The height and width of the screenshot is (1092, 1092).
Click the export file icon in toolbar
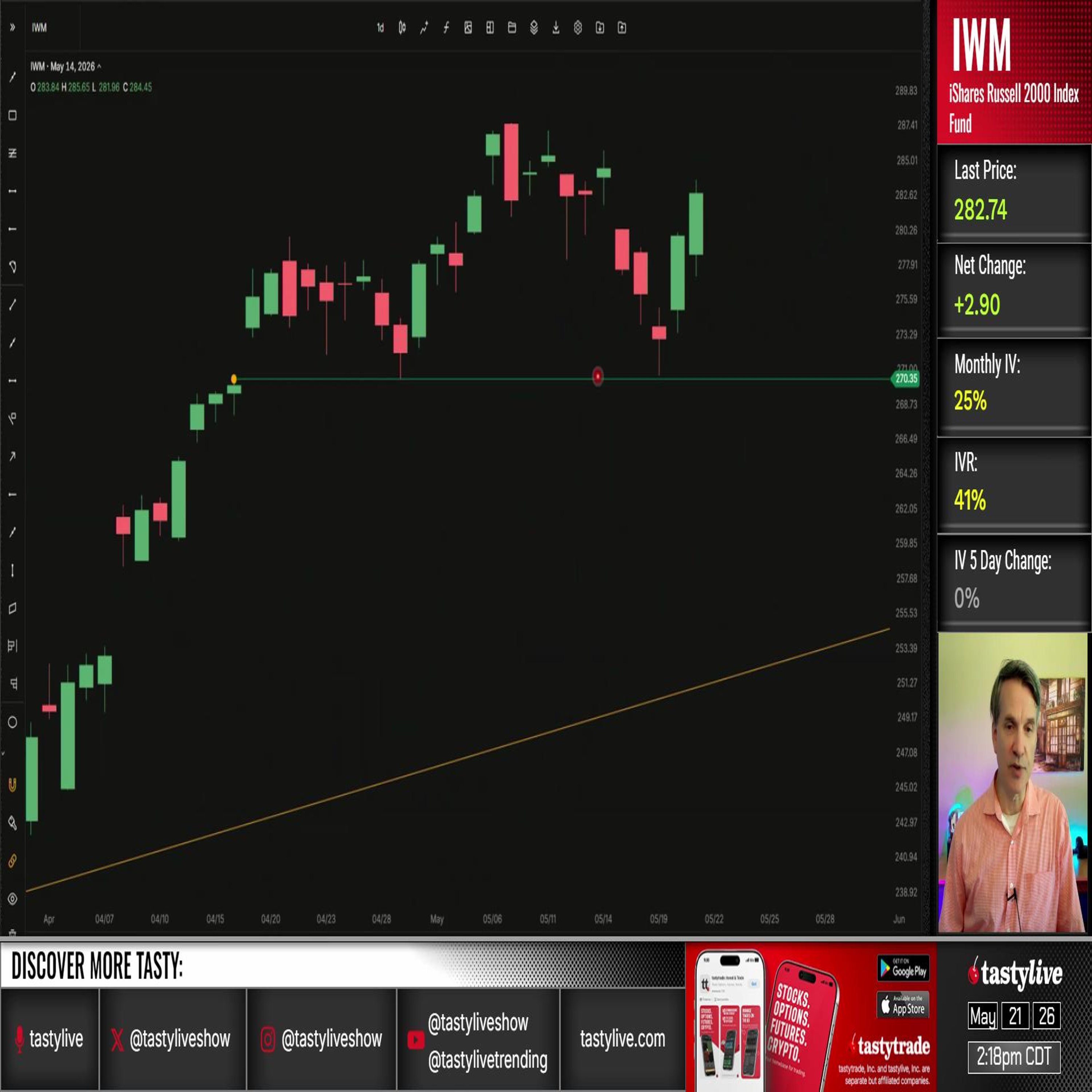[x=622, y=28]
